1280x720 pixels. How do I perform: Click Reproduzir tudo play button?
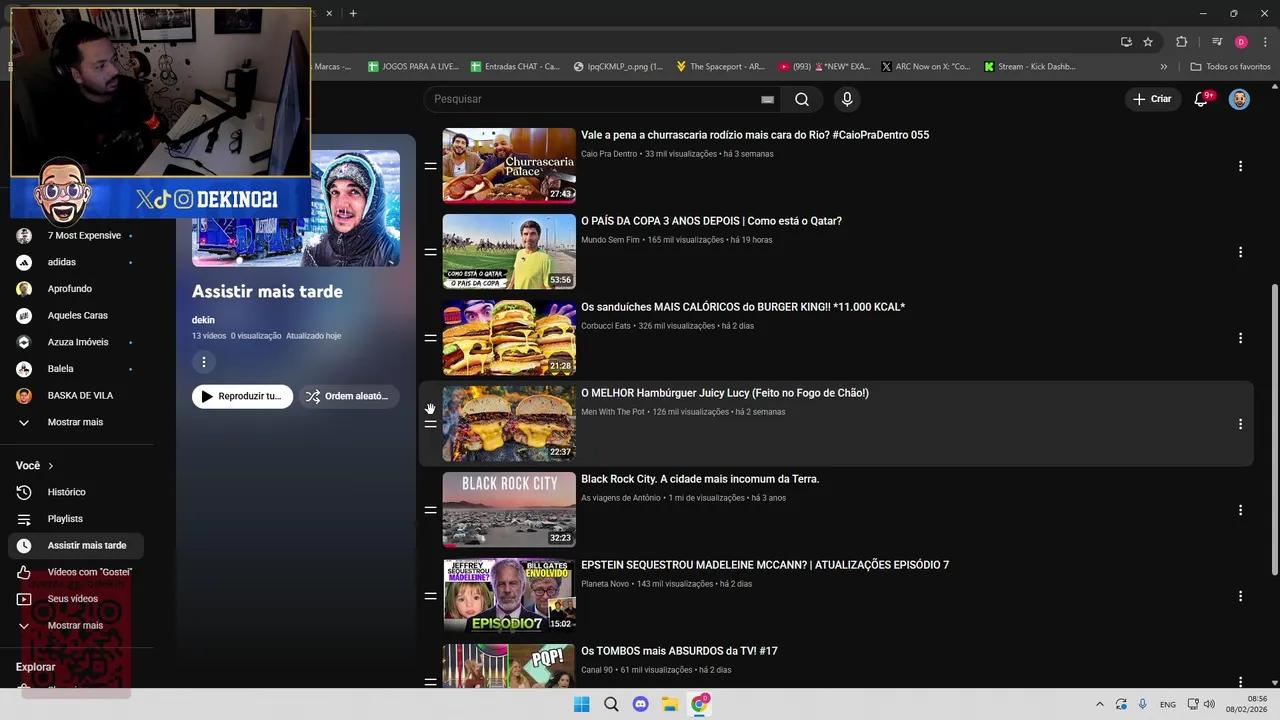[242, 396]
